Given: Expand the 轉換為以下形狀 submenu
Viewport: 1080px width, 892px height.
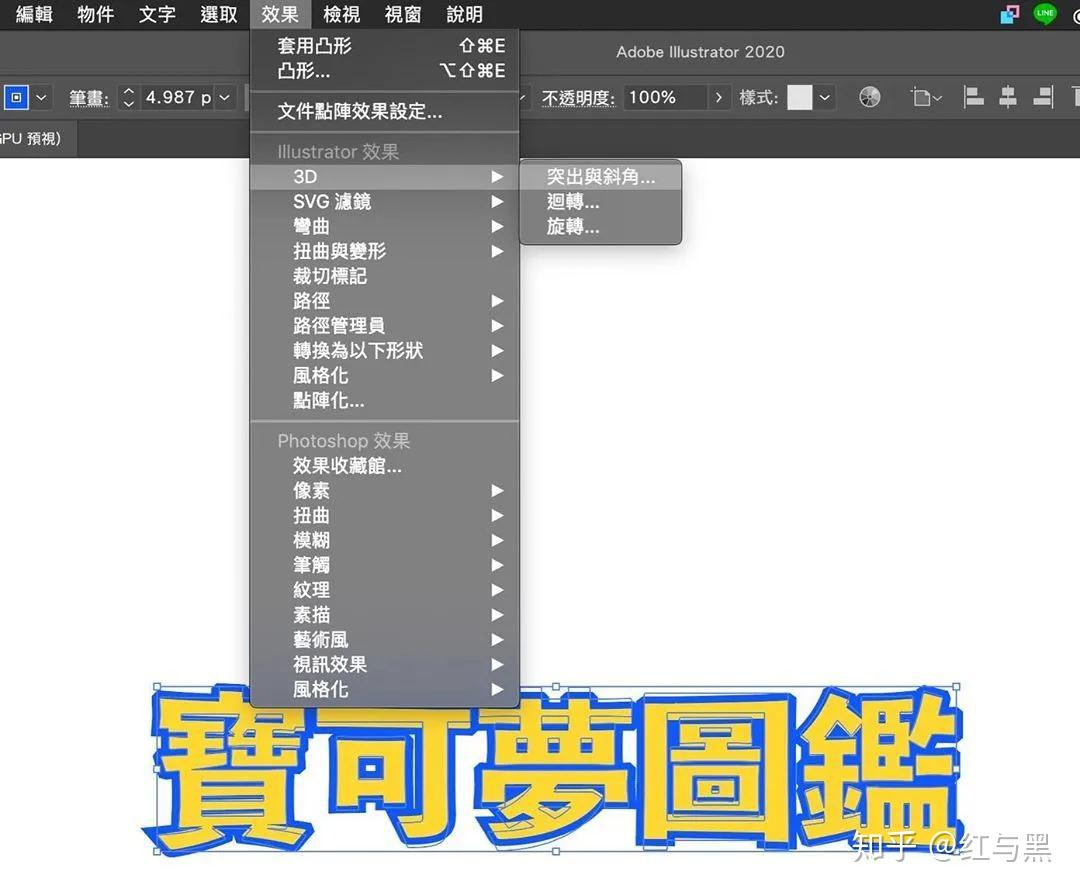Looking at the screenshot, I should [x=384, y=350].
